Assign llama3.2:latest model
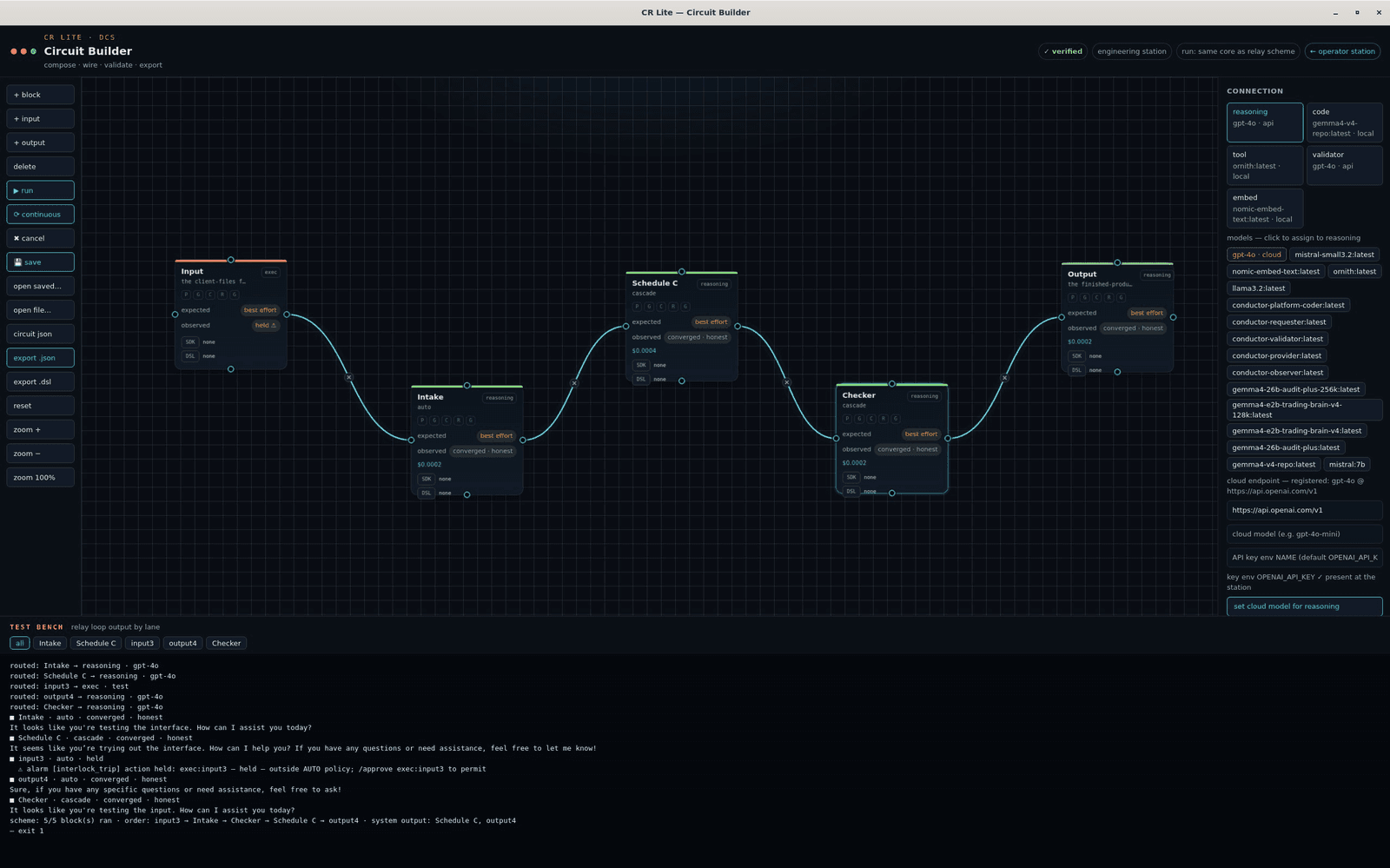Screen dimensions: 1390x868 [x=1258, y=288]
